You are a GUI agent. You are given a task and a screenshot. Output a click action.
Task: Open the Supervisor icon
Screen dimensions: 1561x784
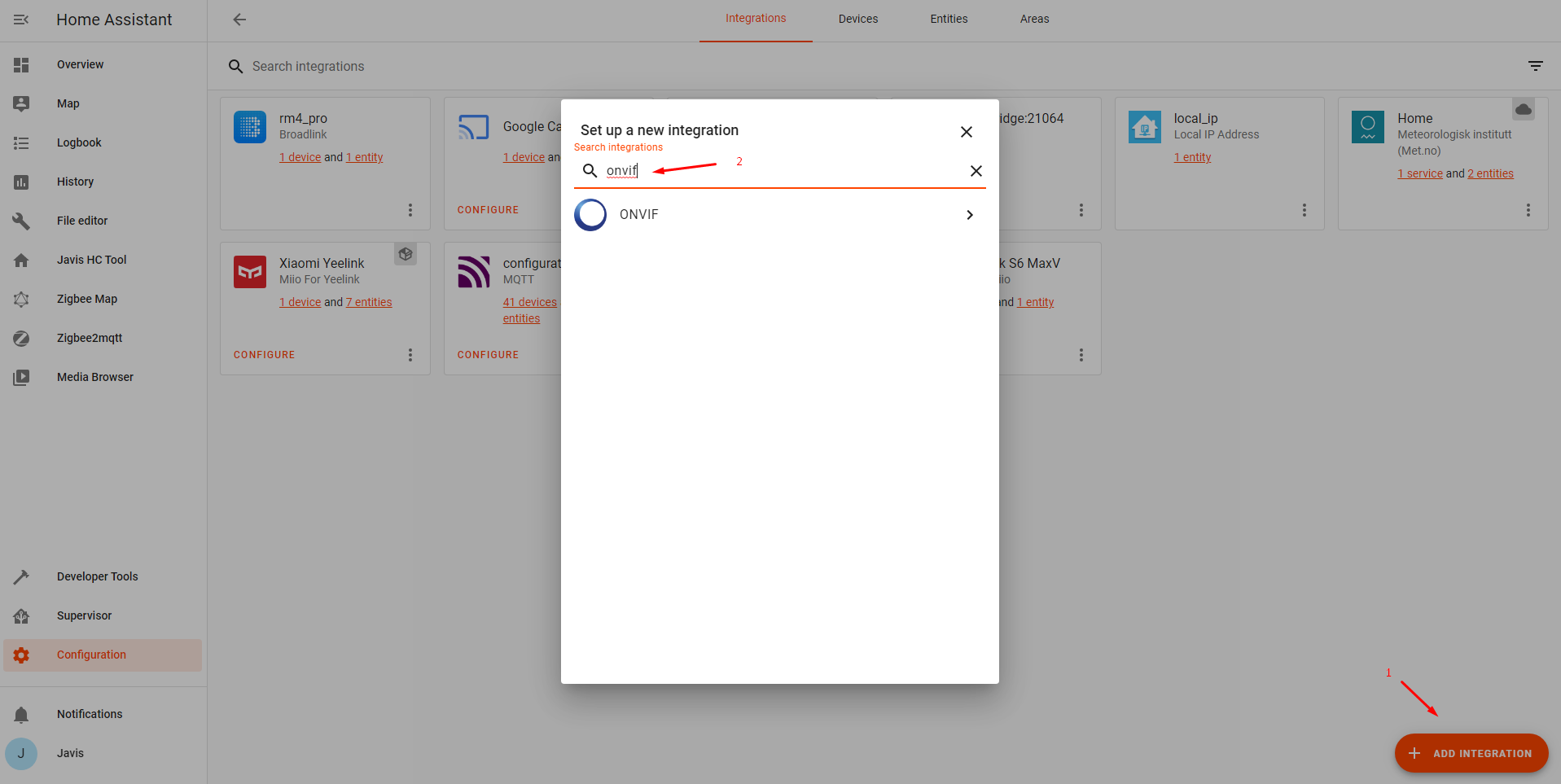click(21, 615)
